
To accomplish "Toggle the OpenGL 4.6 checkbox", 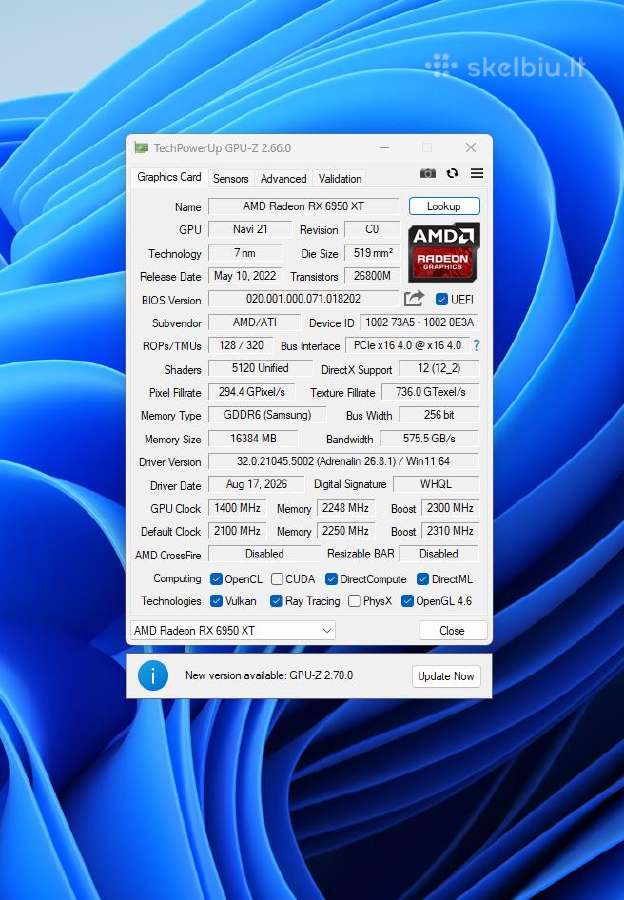I will 407,601.
